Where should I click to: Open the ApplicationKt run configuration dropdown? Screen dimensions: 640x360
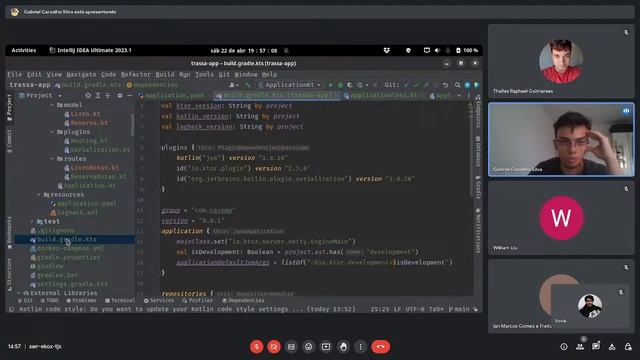289,85
